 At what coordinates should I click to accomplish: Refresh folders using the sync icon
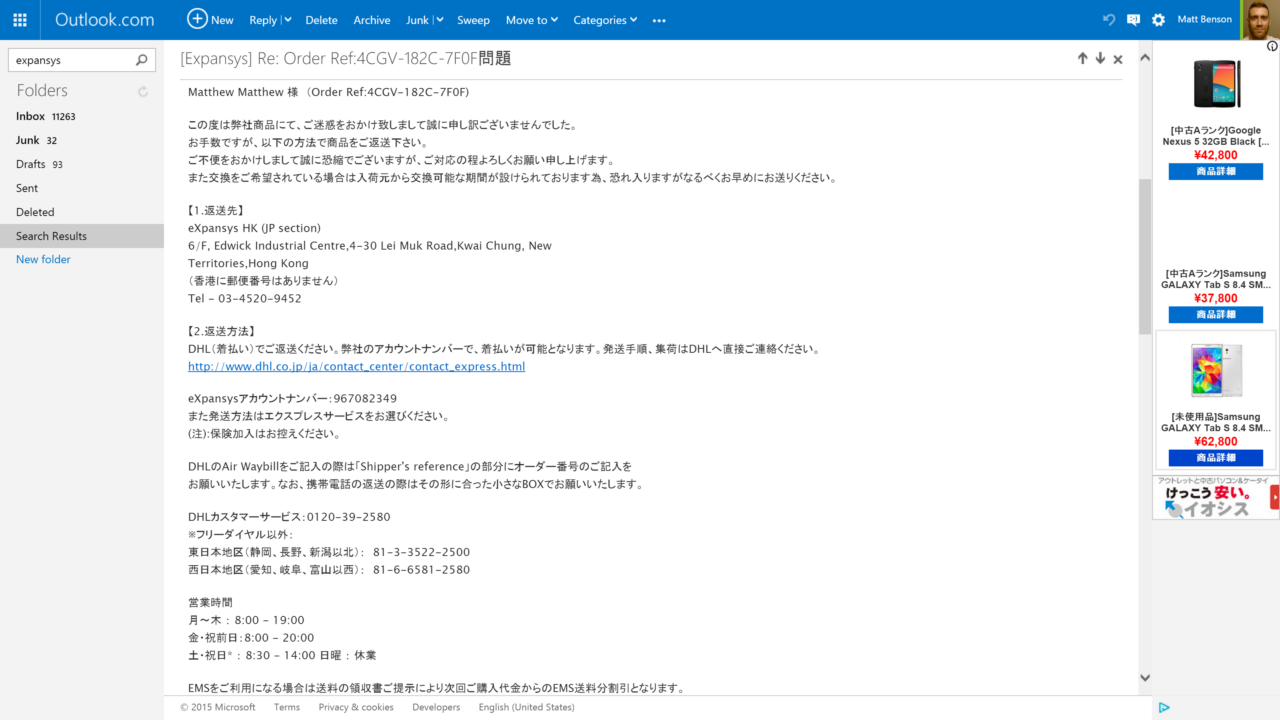(x=143, y=91)
